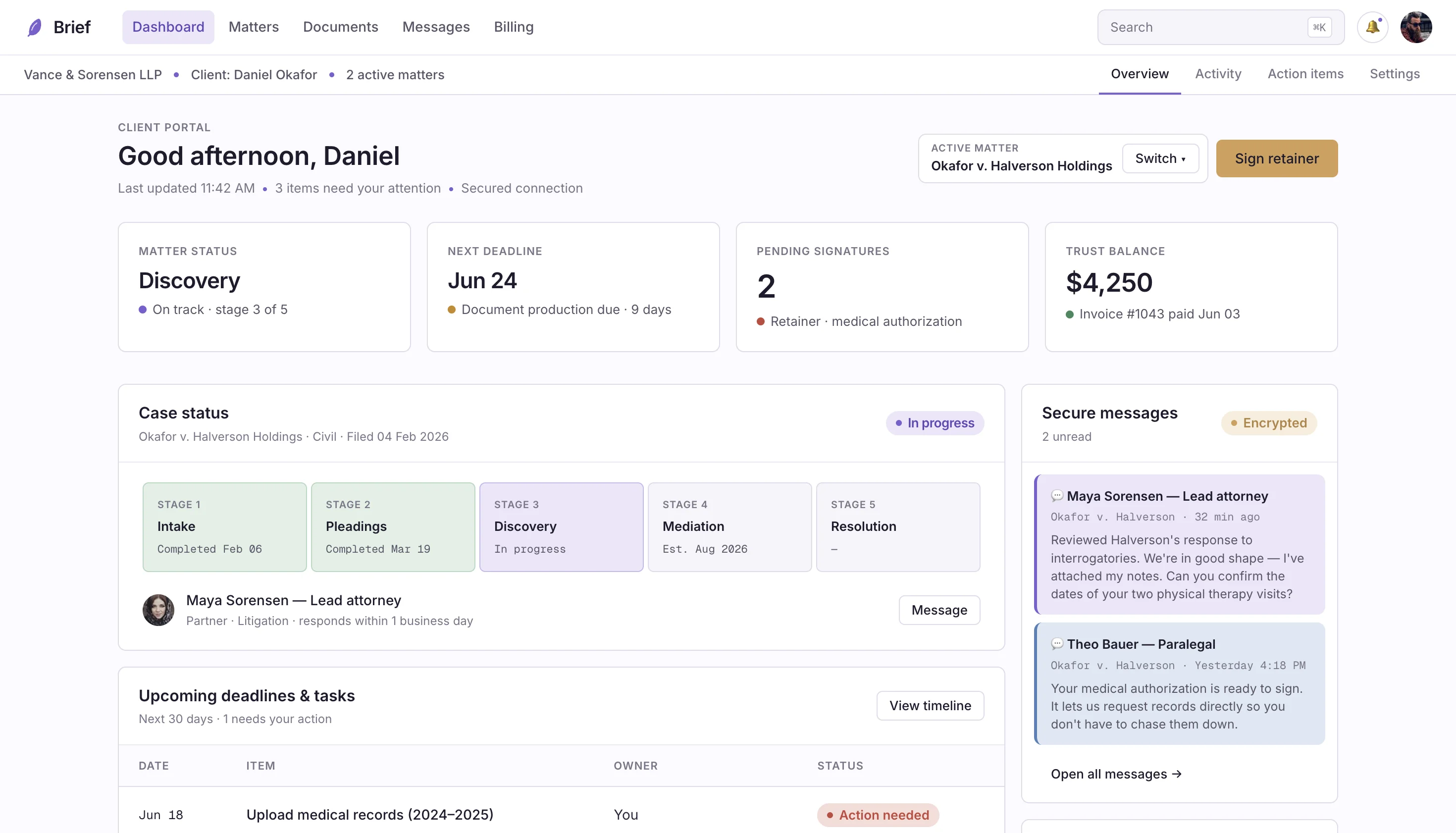Click the Sign retainer button
Image resolution: width=1456 pixels, height=833 pixels.
coord(1276,158)
